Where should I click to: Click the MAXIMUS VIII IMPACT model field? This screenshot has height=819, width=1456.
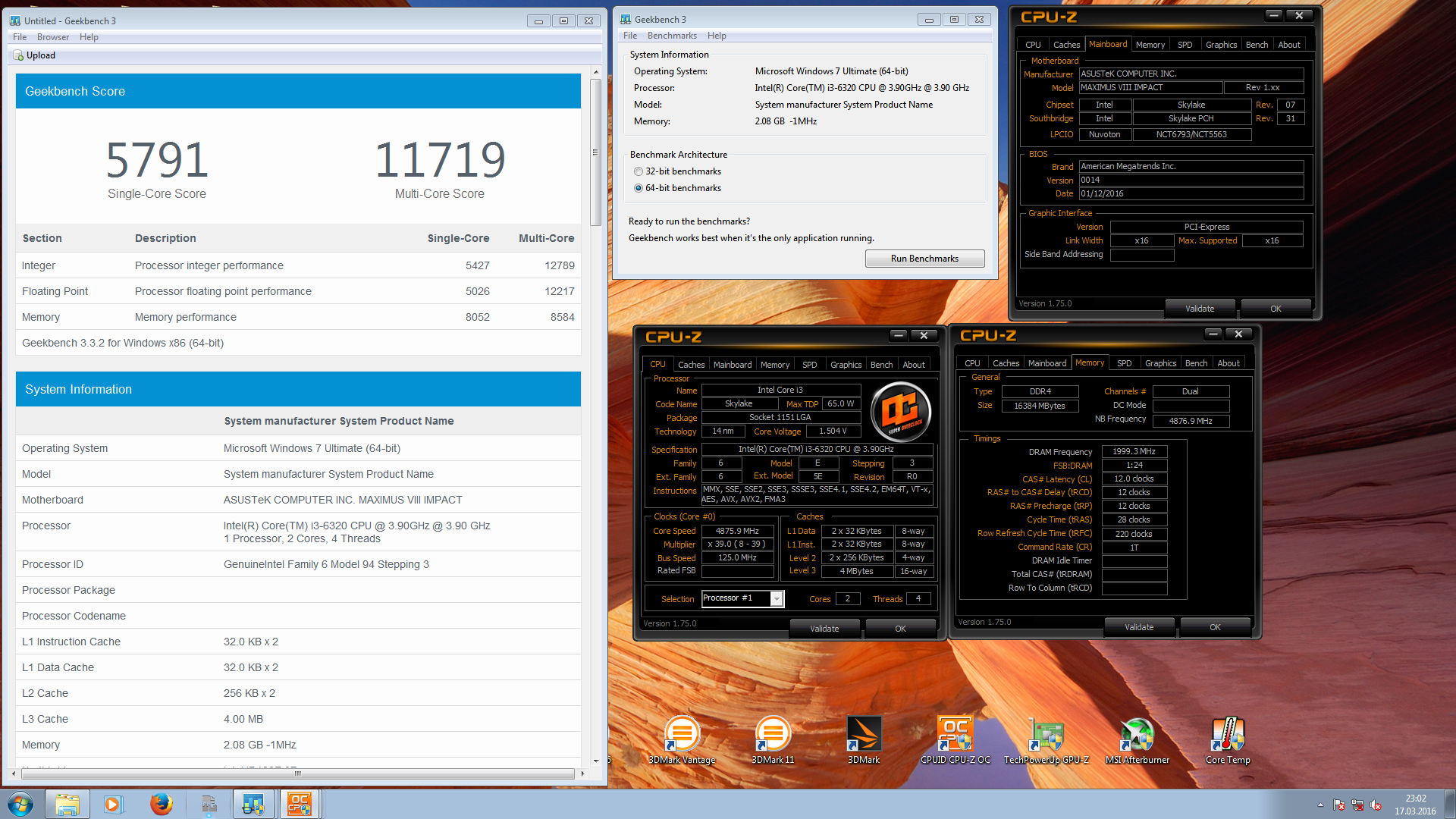pos(1150,88)
